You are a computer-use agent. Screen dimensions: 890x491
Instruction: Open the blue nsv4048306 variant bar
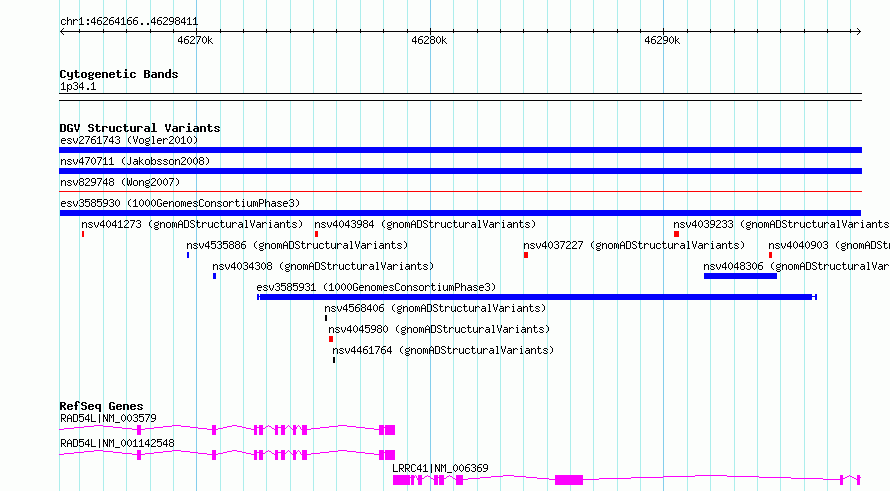[740, 276]
